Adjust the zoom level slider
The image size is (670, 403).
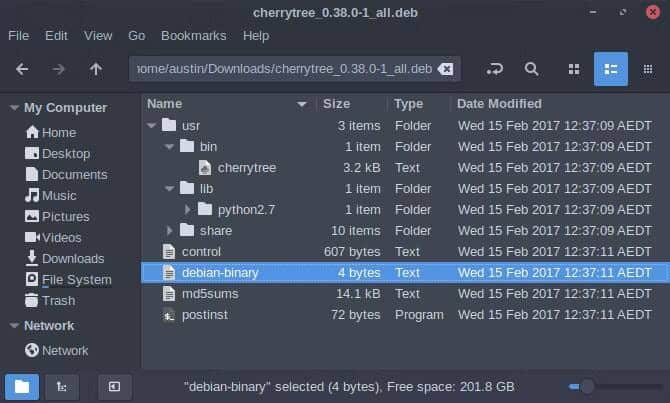click(x=587, y=386)
